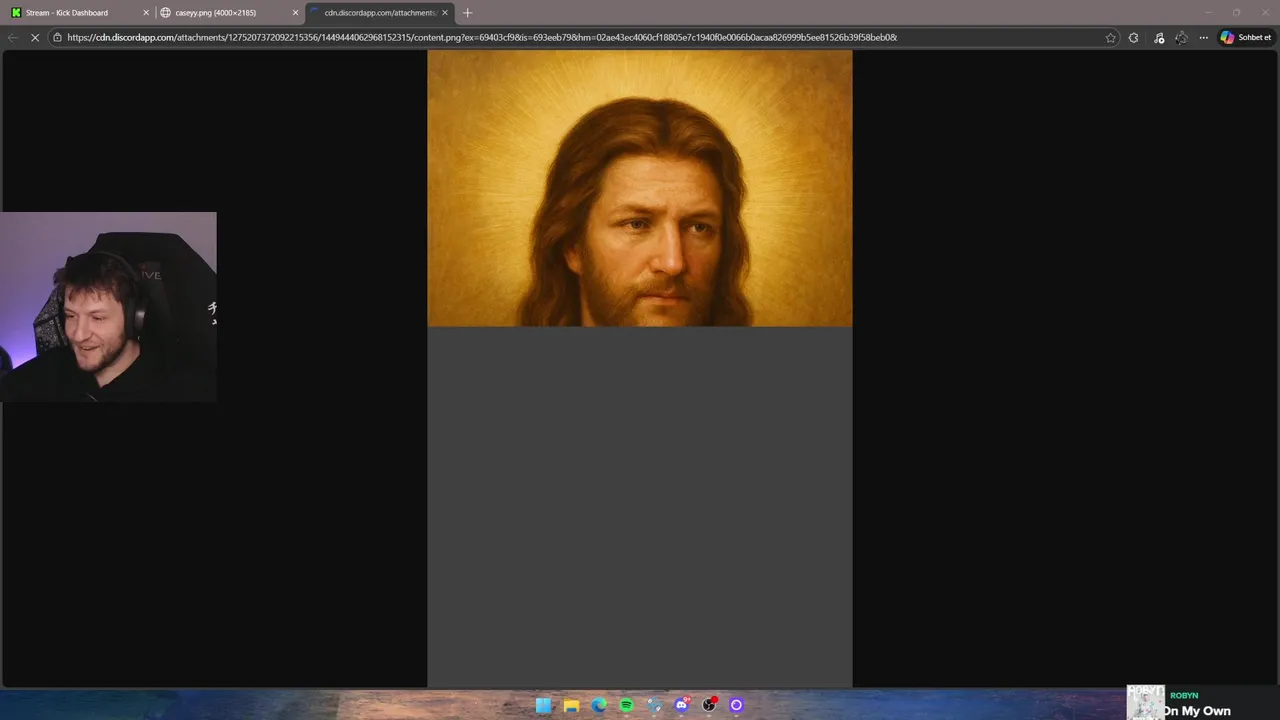Open Microsoft Edge from taskbar
The image size is (1280, 720).
[599, 705]
